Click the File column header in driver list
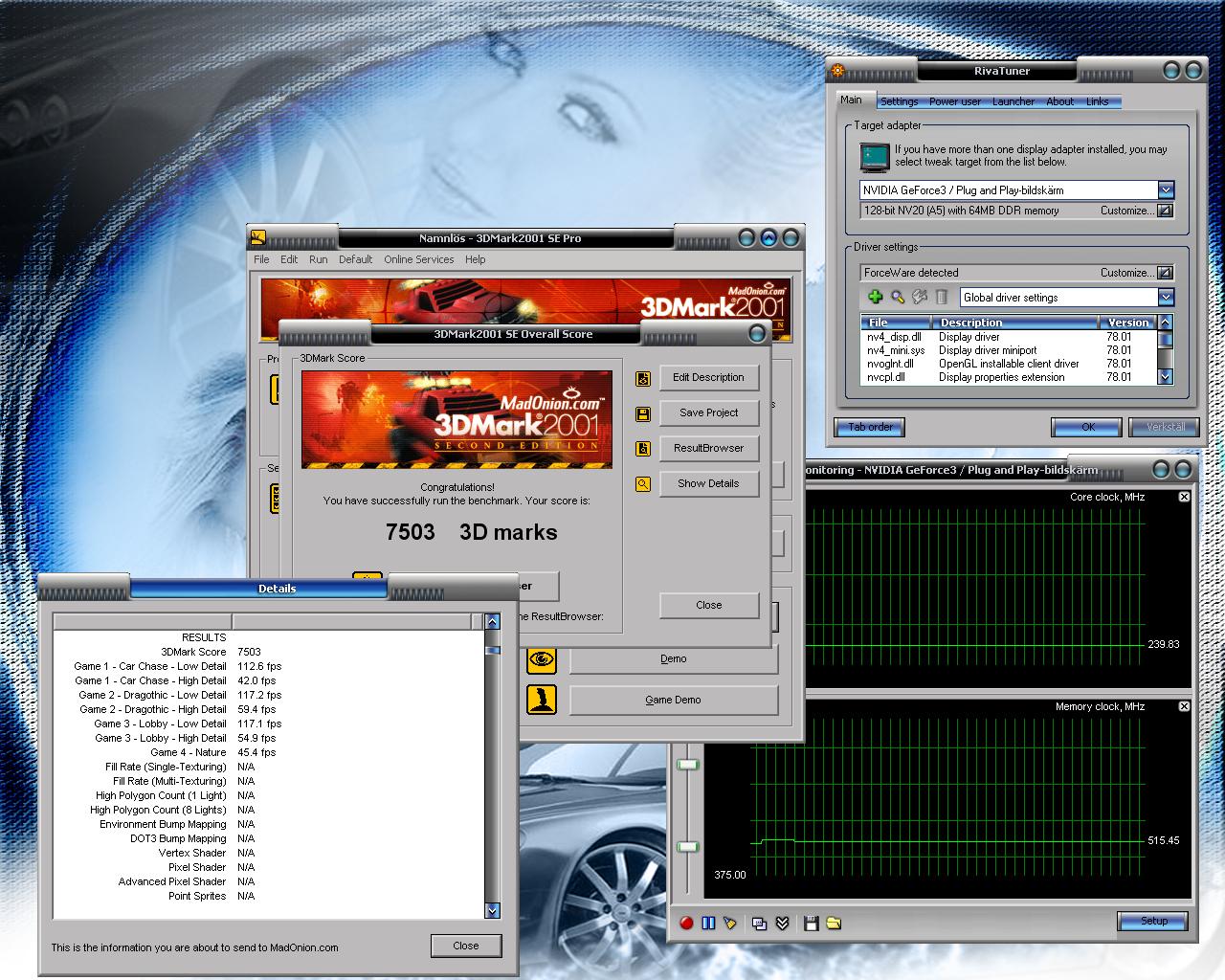Image resolution: width=1225 pixels, height=980 pixels. click(x=897, y=323)
